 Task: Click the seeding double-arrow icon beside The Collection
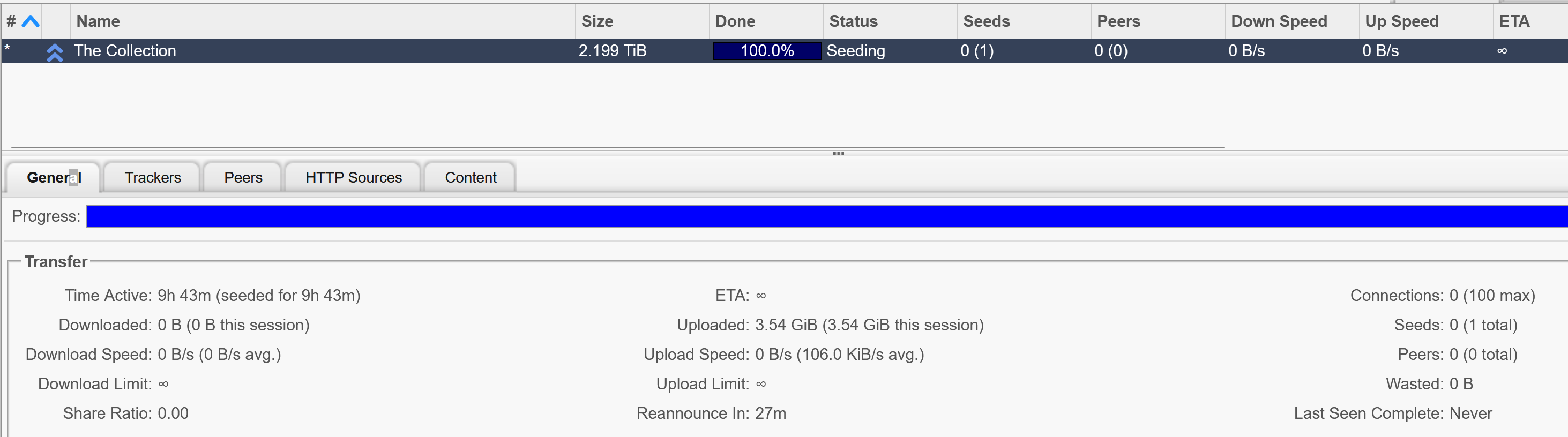tap(55, 52)
